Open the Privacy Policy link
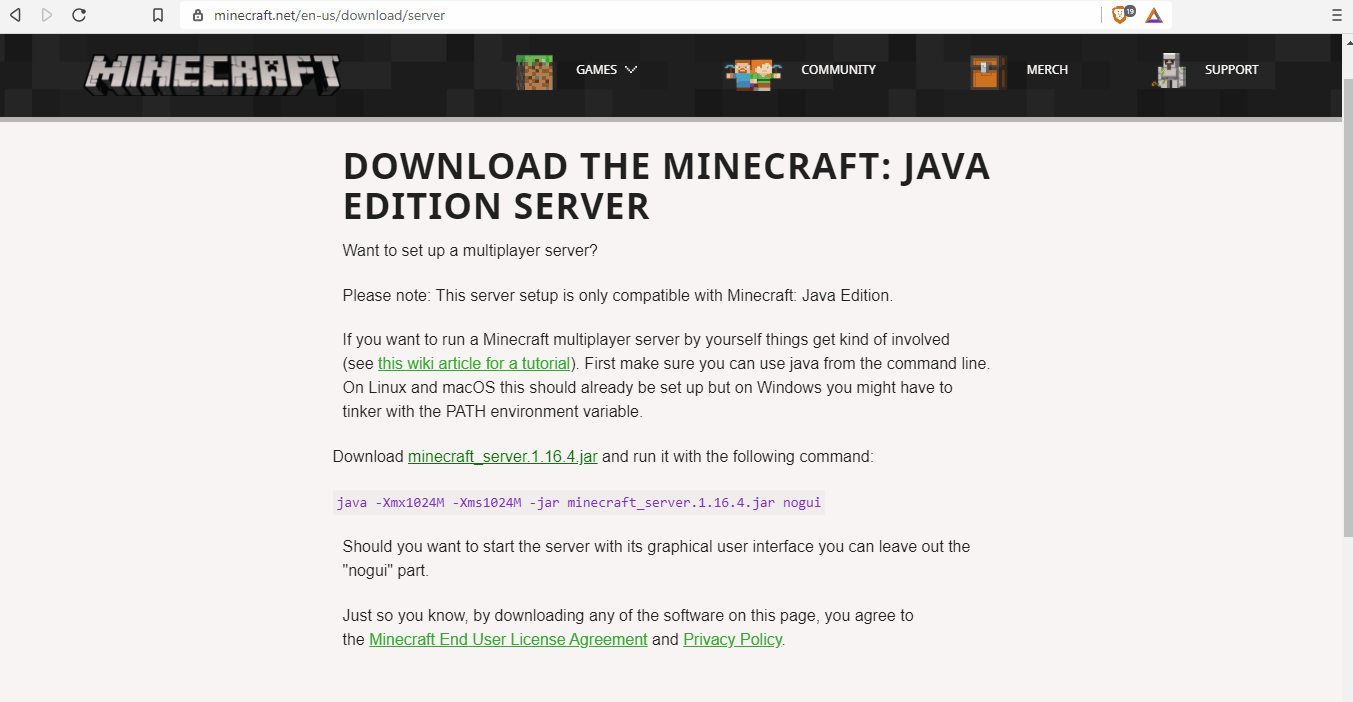This screenshot has height=702, width=1353. [x=733, y=640]
